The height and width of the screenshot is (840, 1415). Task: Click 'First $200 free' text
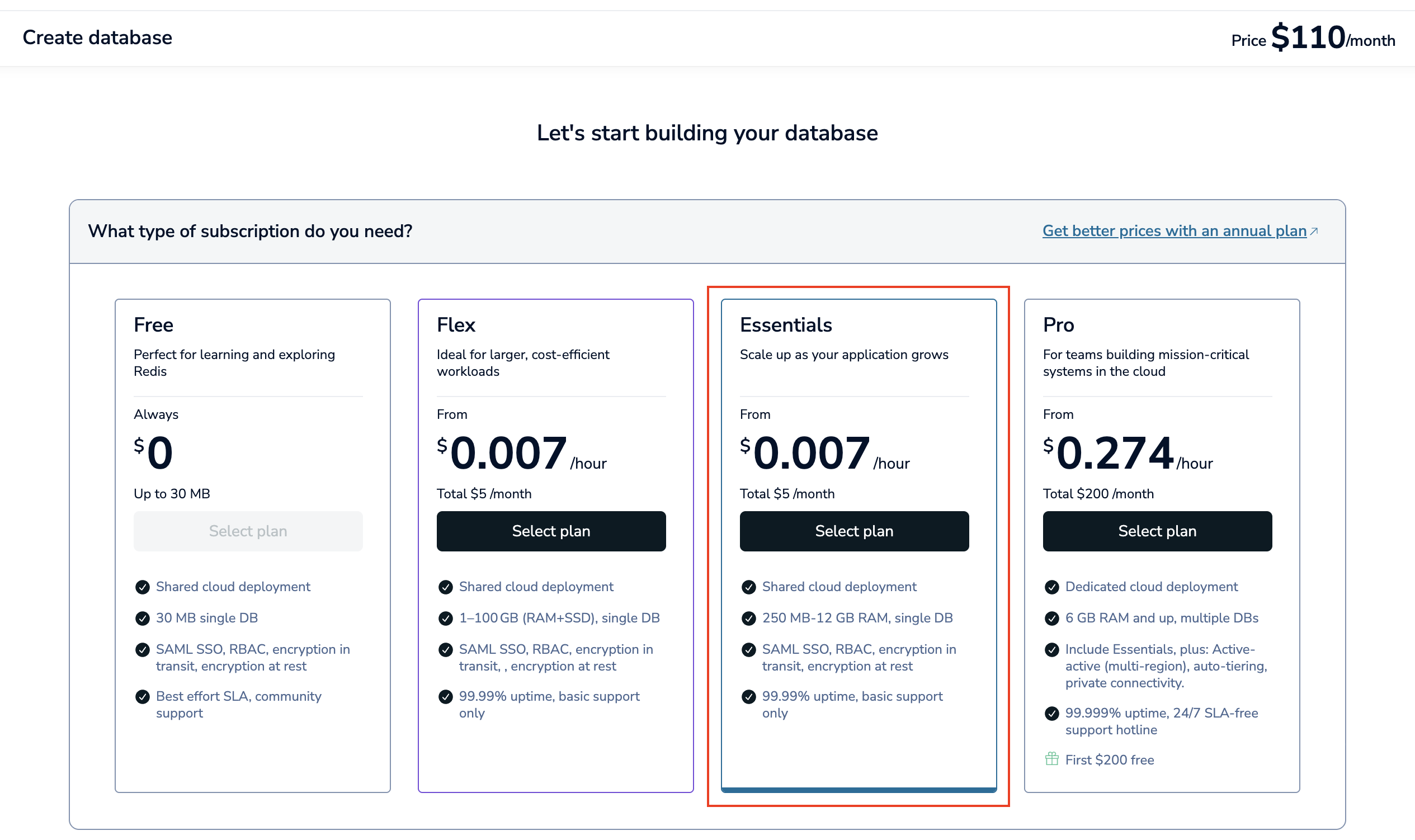point(1110,759)
